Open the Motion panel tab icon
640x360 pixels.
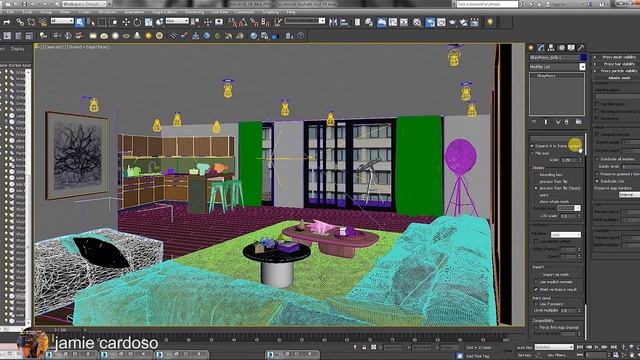(562, 48)
